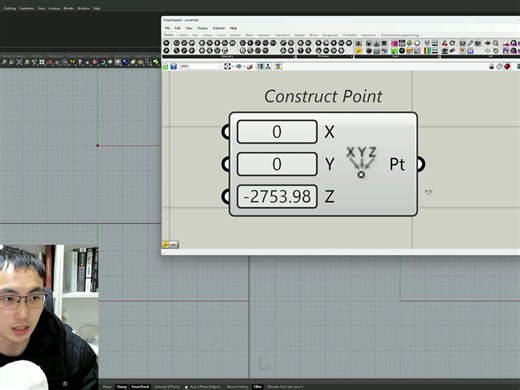Click the color wheel icon in Rhino toolbar
520x390 pixels.
(x=103, y=62)
